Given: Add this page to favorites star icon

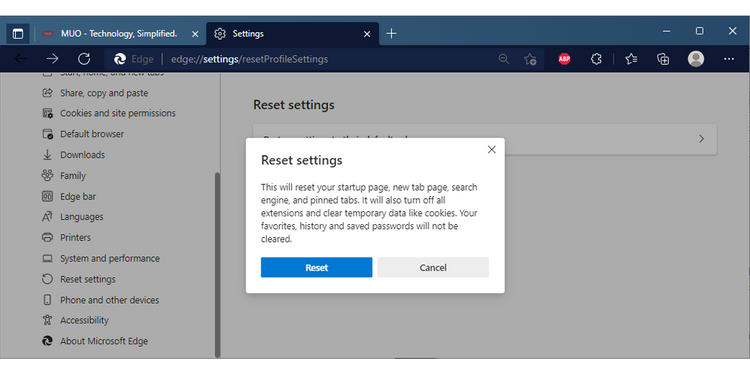Looking at the screenshot, I should [530, 59].
